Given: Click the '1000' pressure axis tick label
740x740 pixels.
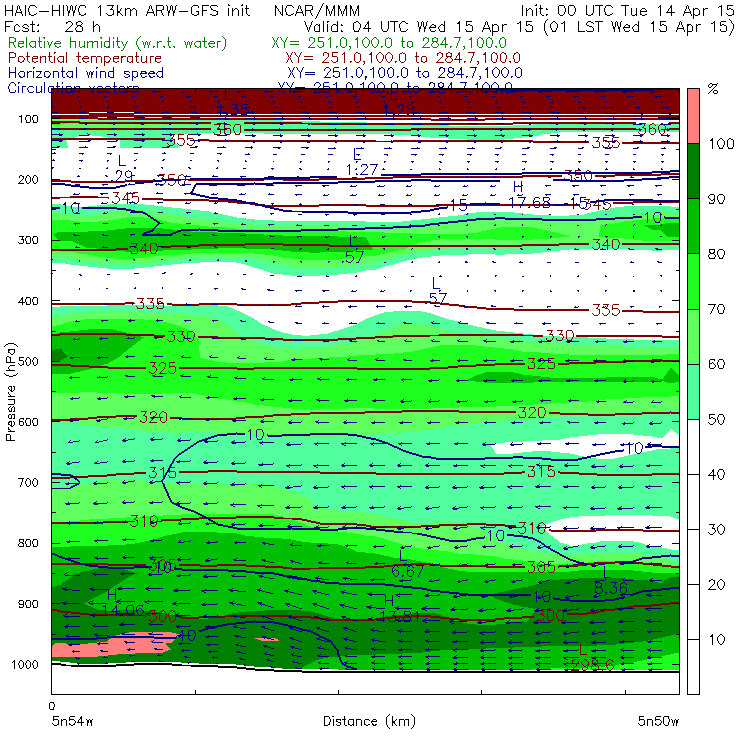Looking at the screenshot, I should (x=25, y=664).
